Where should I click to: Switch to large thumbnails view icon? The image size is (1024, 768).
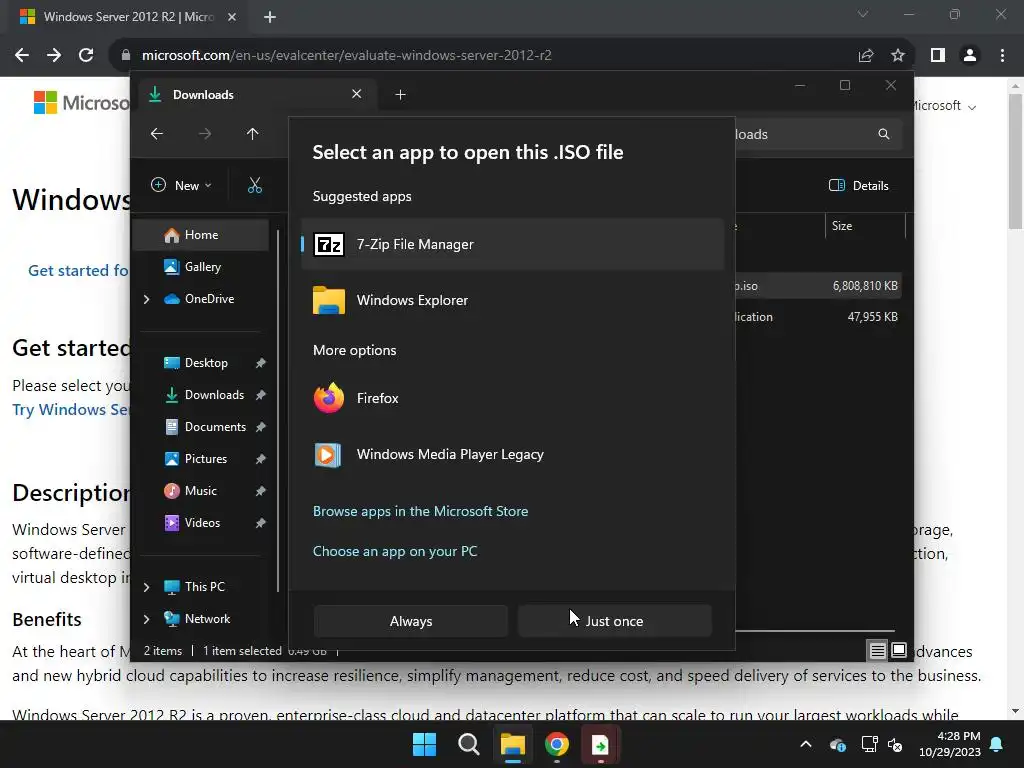[x=899, y=650]
